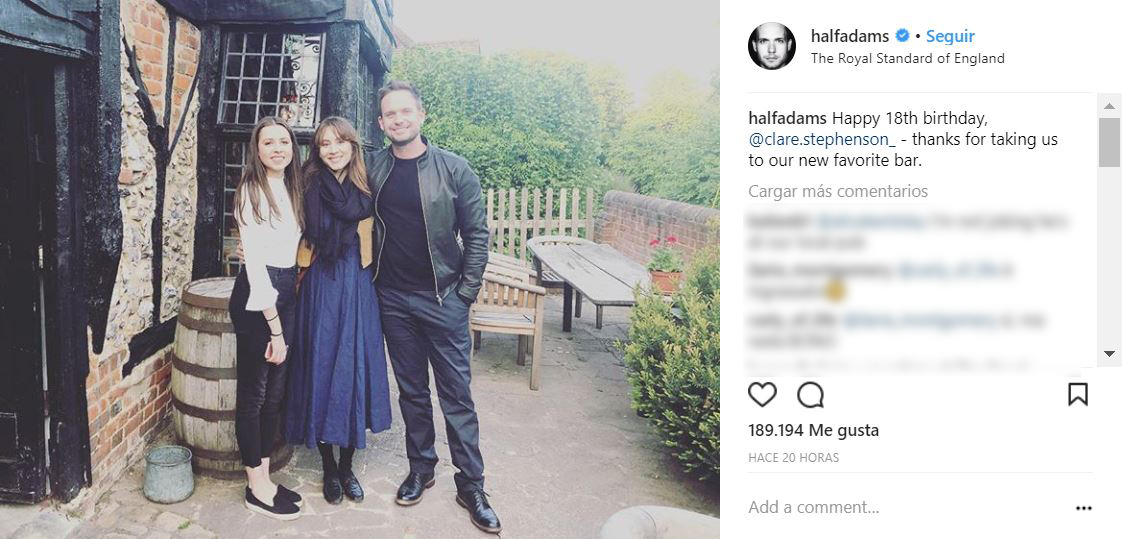The height and width of the screenshot is (539, 1122).
Task: Click the post photo of three people
Action: pyautogui.click(x=360, y=270)
